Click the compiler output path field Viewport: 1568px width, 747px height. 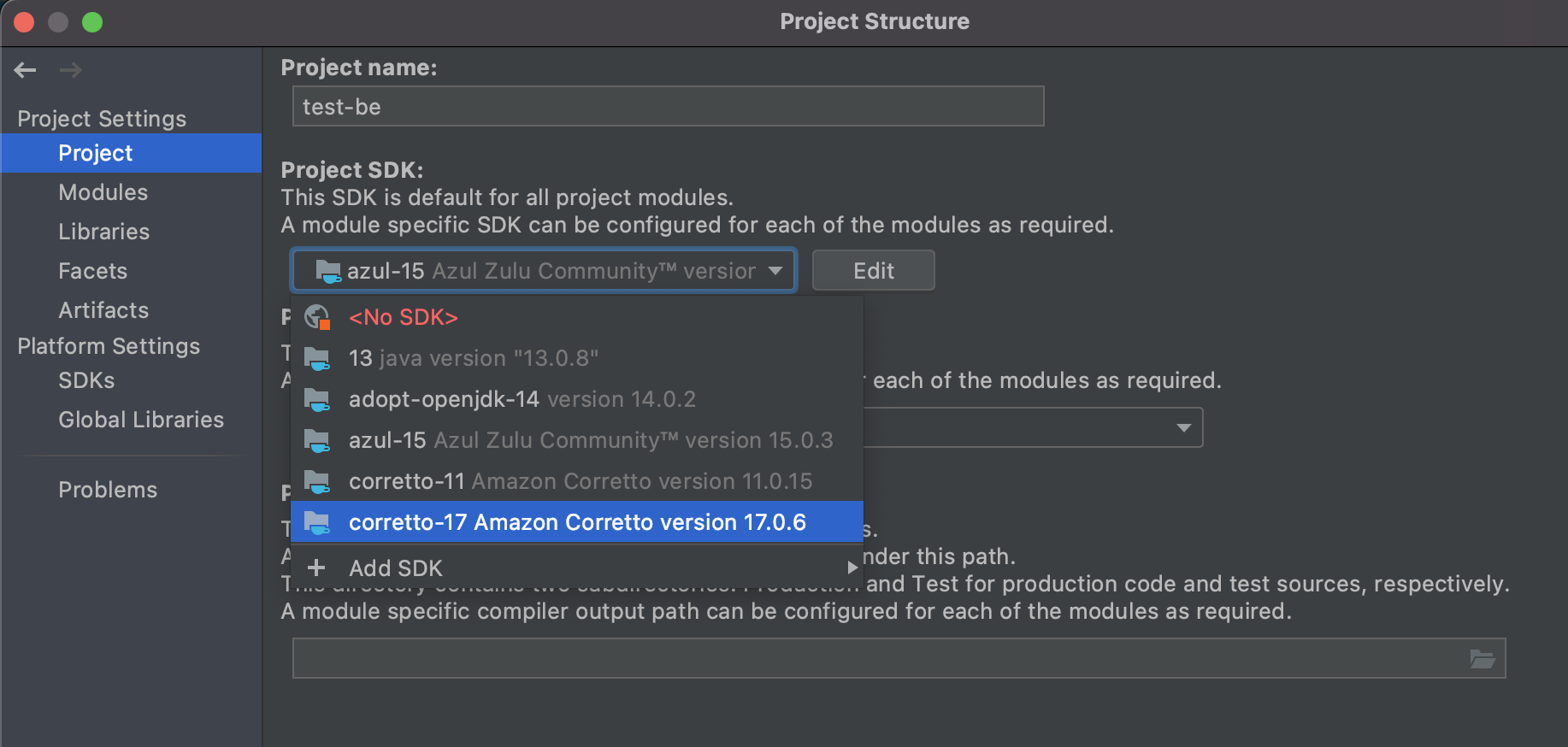click(x=899, y=658)
